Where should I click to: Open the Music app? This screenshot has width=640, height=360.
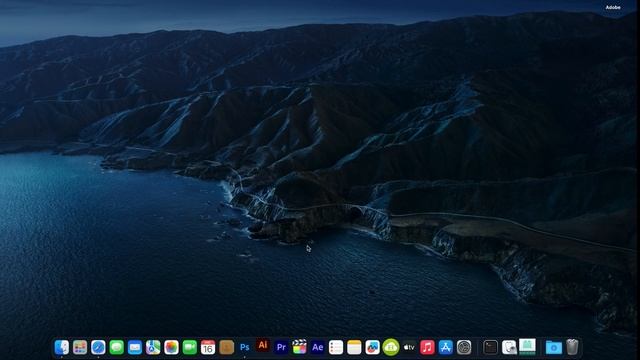[427, 347]
